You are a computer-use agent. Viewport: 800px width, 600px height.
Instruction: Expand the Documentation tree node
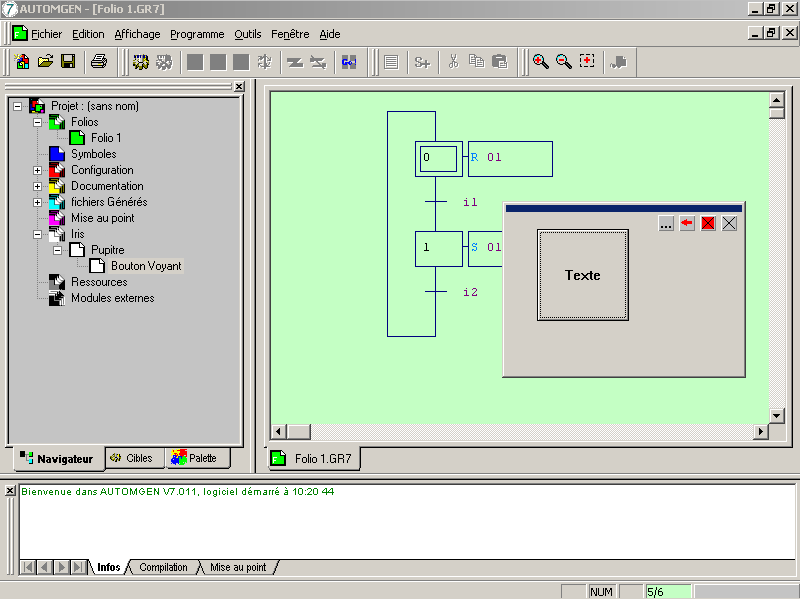coord(38,186)
